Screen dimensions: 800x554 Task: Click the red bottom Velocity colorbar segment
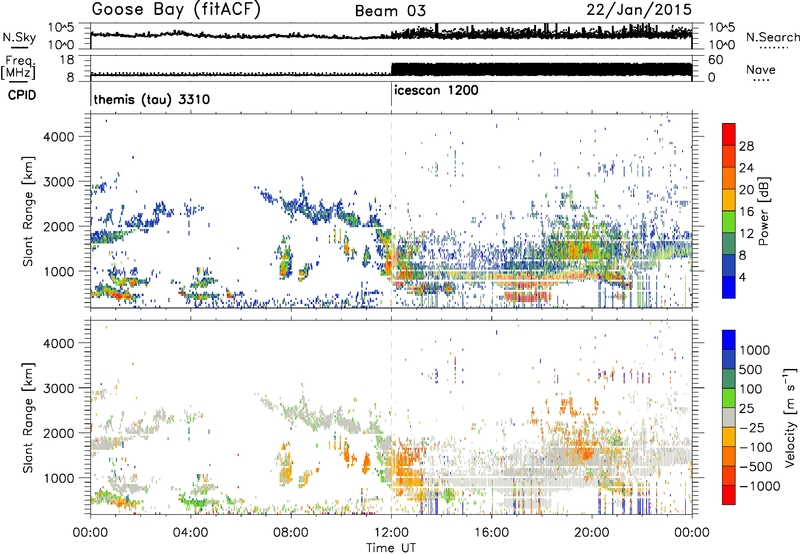729,495
